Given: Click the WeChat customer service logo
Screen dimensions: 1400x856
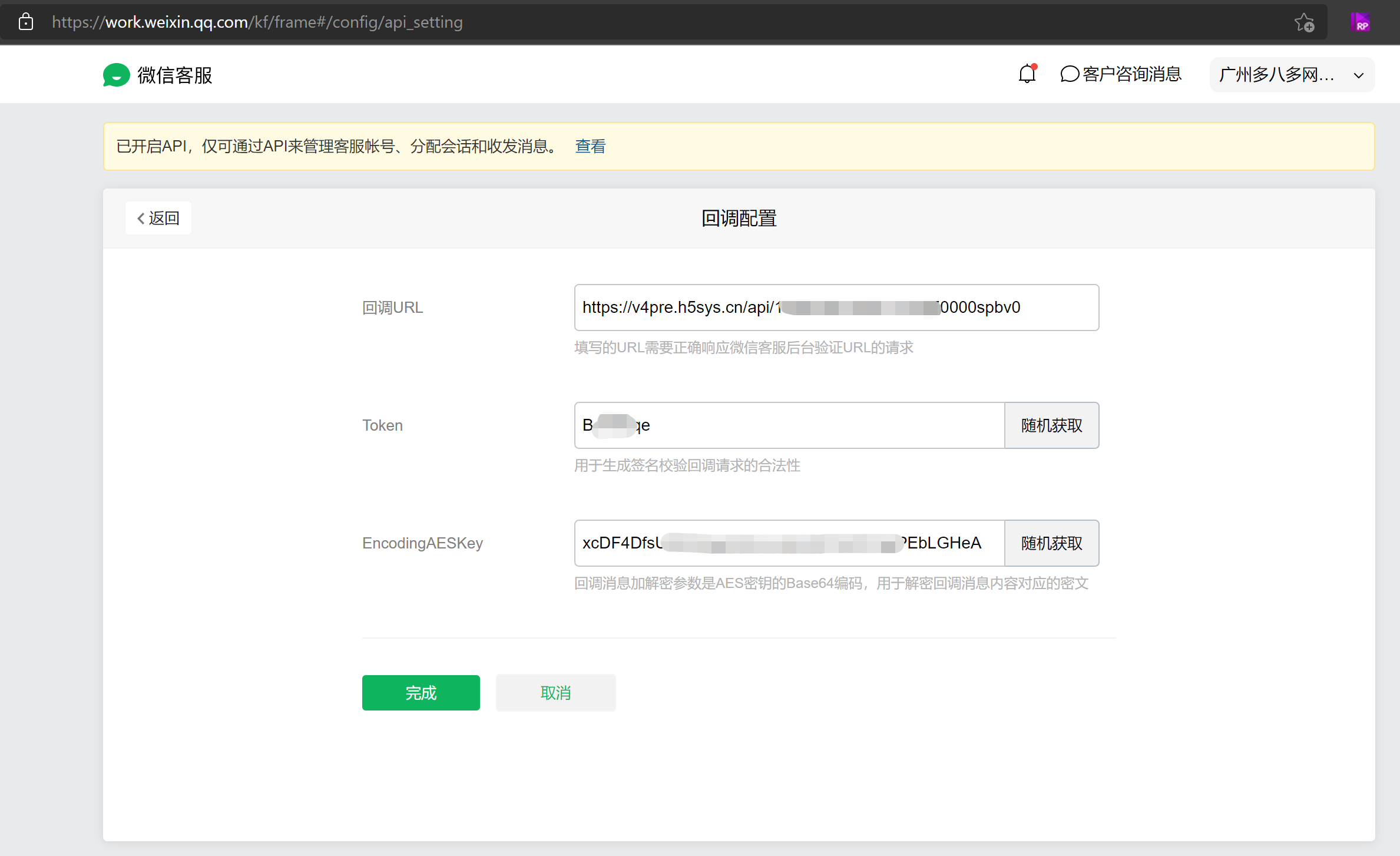Looking at the screenshot, I should (116, 75).
